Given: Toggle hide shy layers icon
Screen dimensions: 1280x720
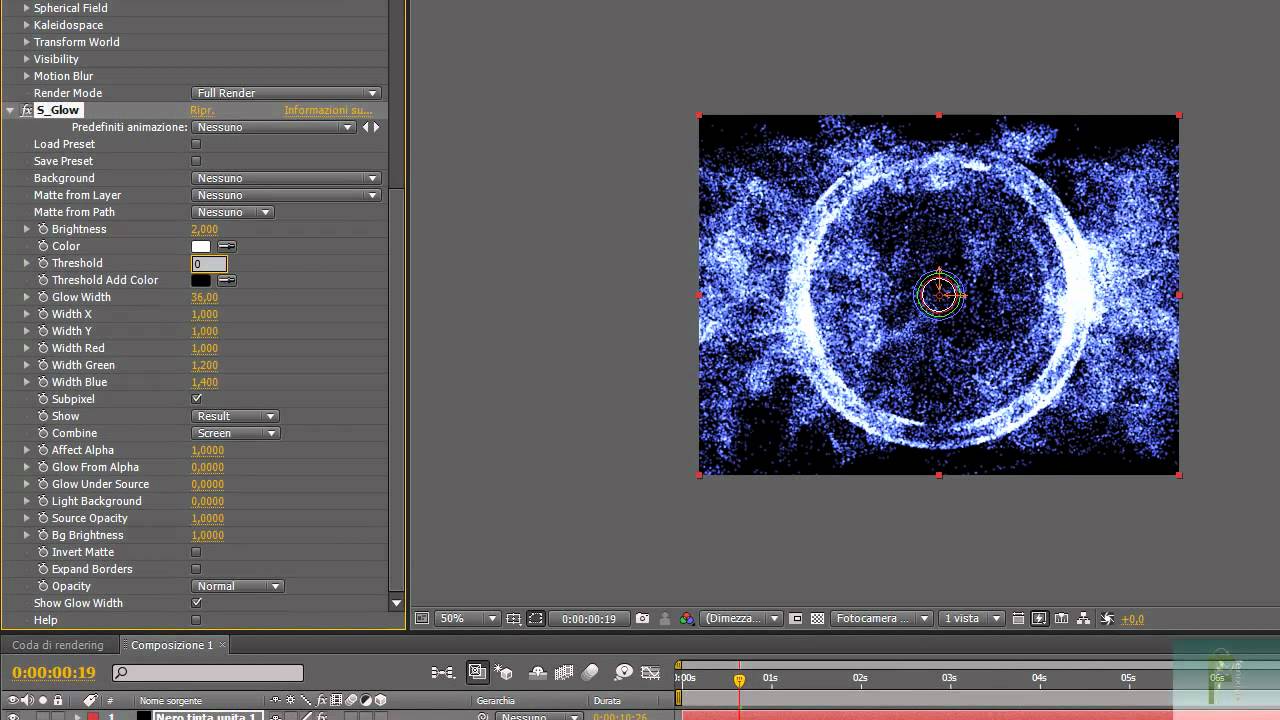Looking at the screenshot, I should (537, 673).
